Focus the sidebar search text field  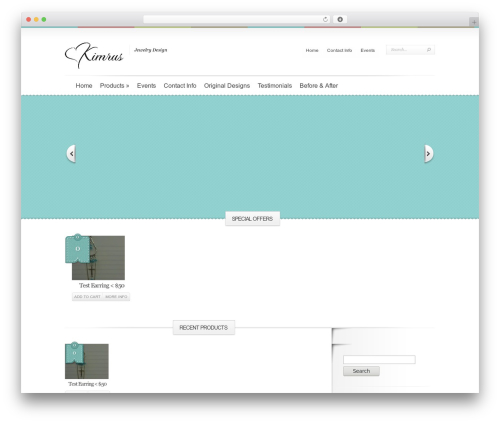pyautogui.click(x=379, y=359)
